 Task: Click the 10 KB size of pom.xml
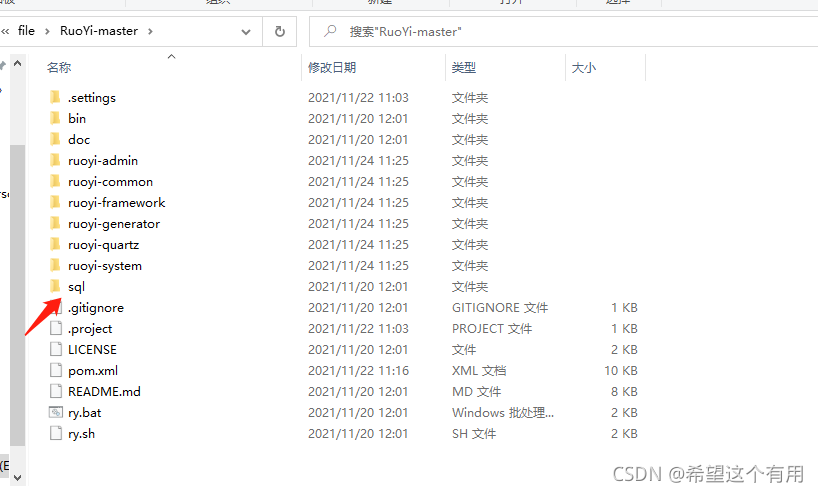[621, 370]
